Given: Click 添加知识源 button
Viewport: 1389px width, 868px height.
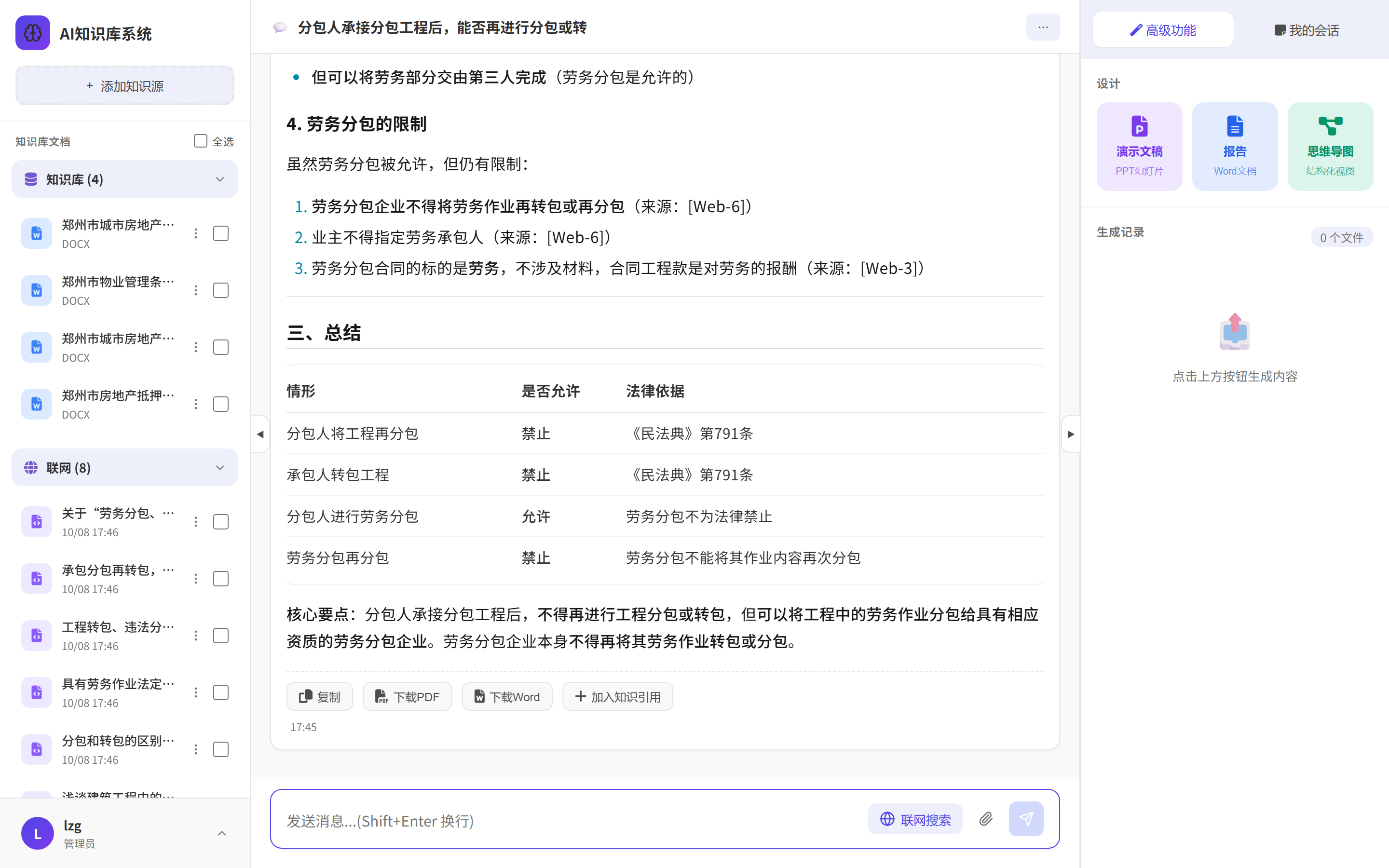Looking at the screenshot, I should (124, 85).
